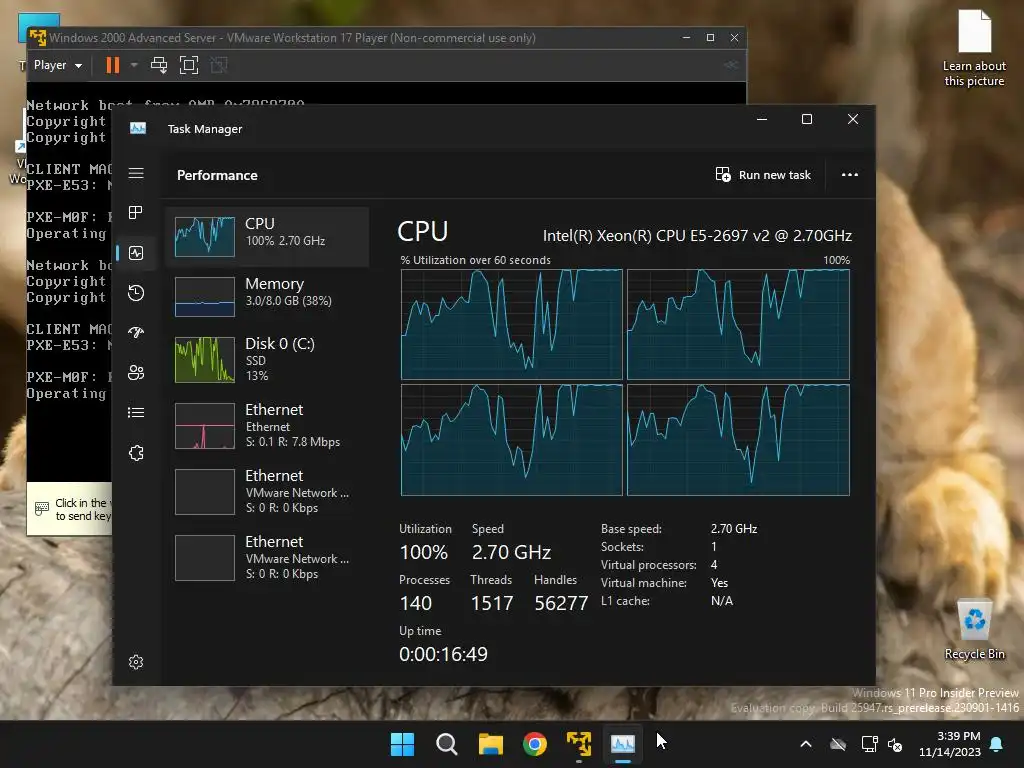Screen dimensions: 1024x768
Task: Open taskbar Search
Action: (x=447, y=744)
